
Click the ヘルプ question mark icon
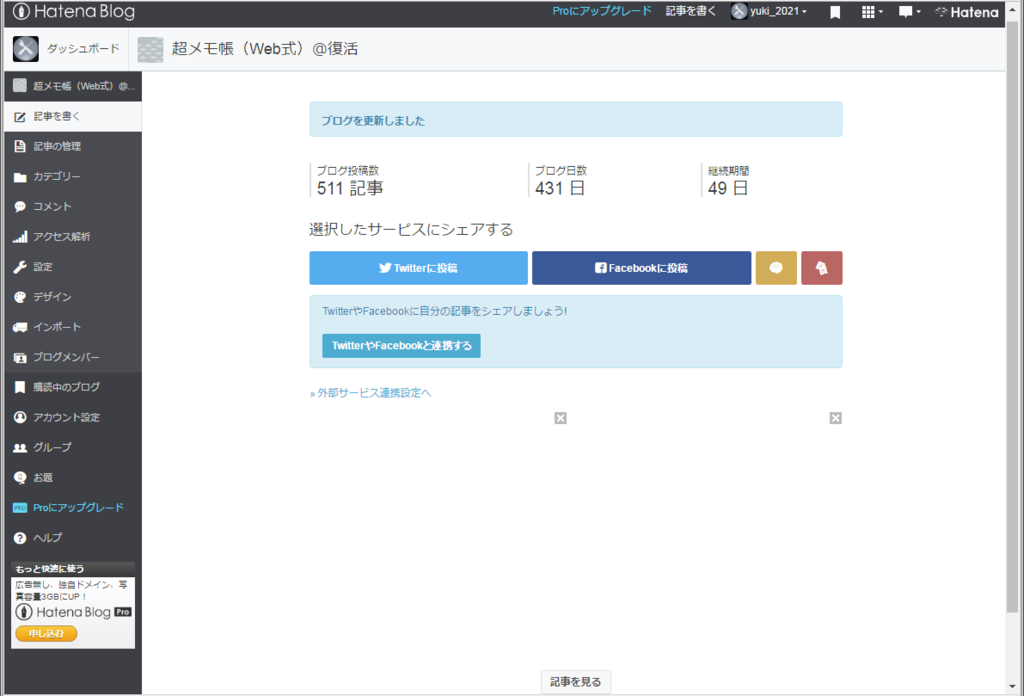20,538
